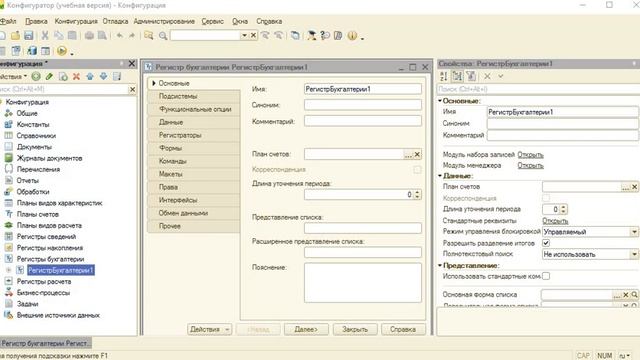The height and width of the screenshot is (360, 640).
Task: Open Модуль менеджера link
Action: click(x=530, y=165)
